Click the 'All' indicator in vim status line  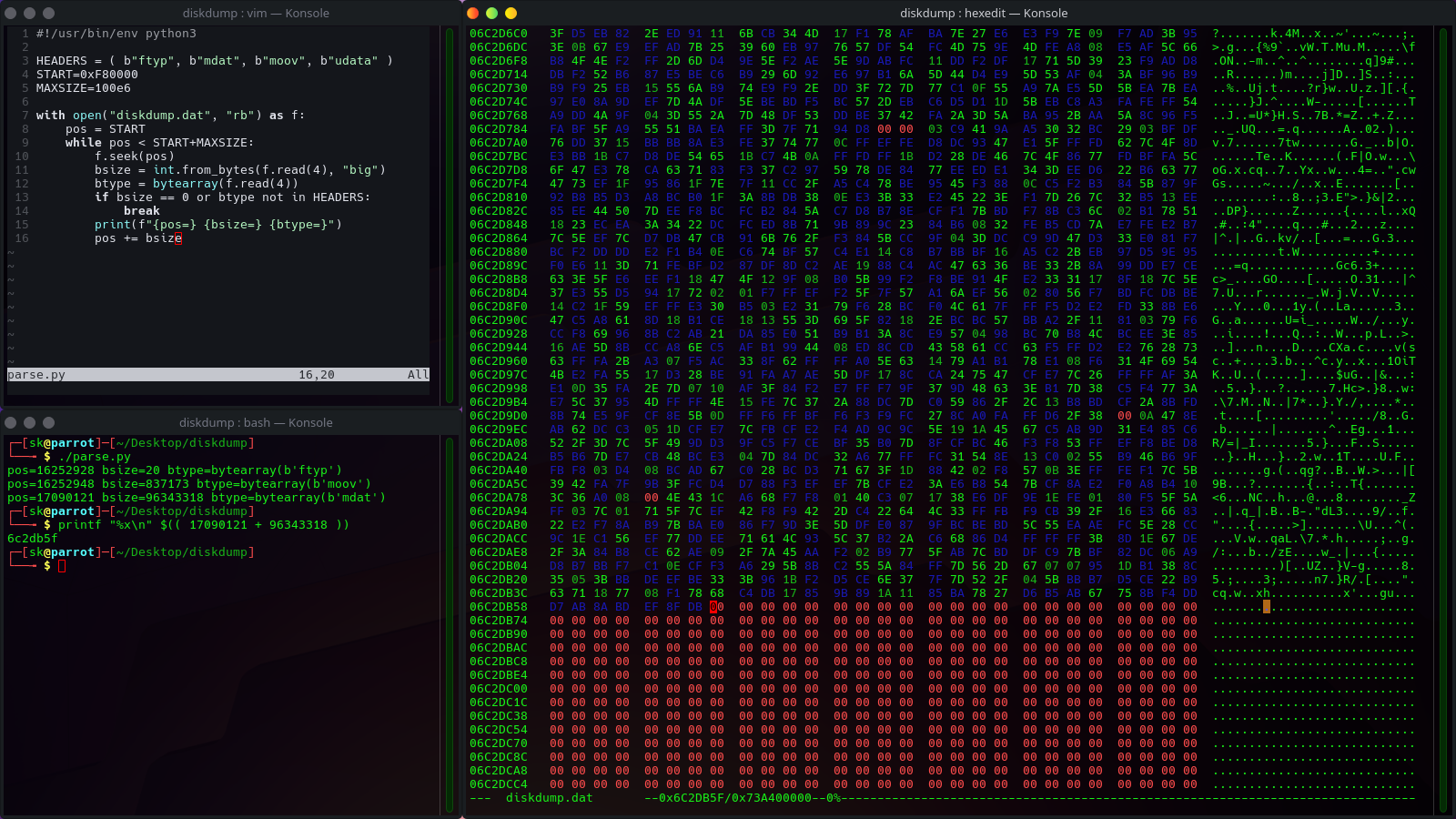pyautogui.click(x=419, y=375)
